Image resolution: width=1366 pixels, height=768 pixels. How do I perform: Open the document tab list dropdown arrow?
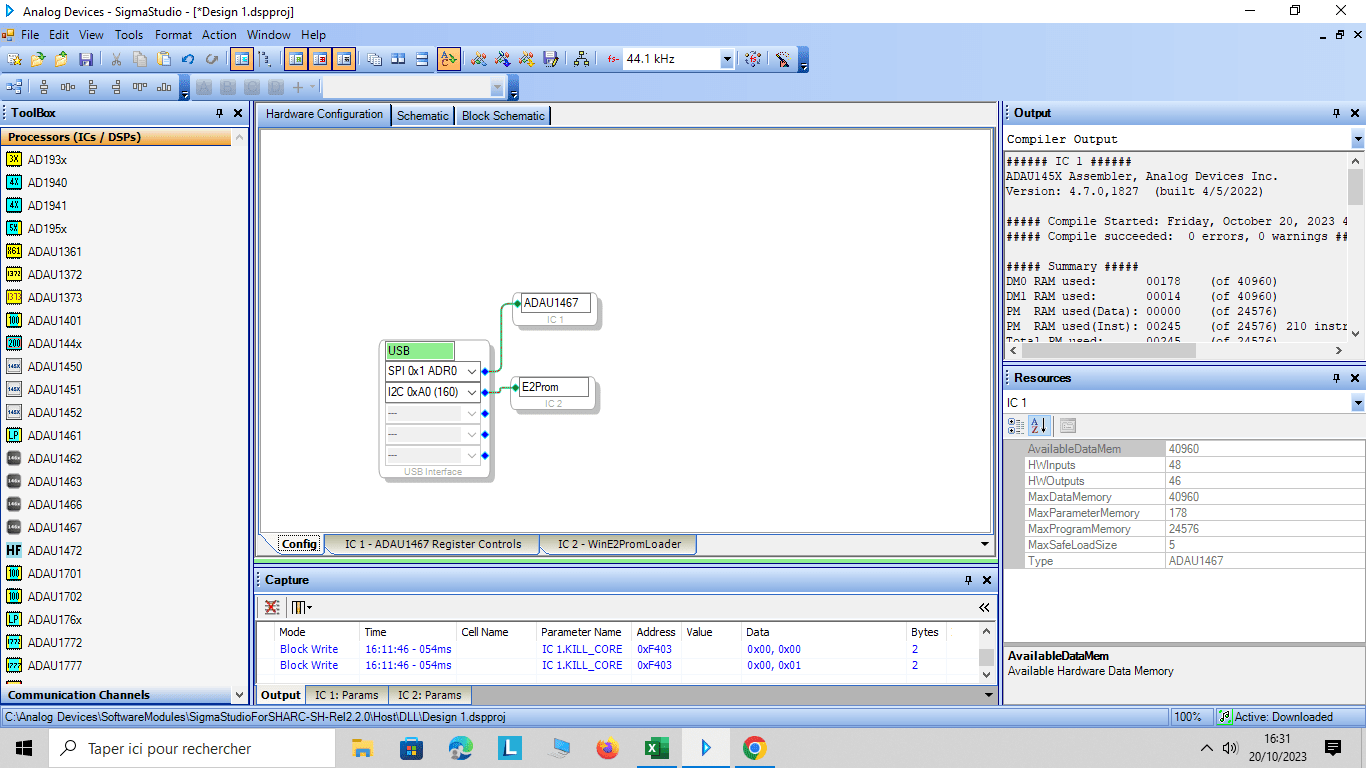(985, 544)
